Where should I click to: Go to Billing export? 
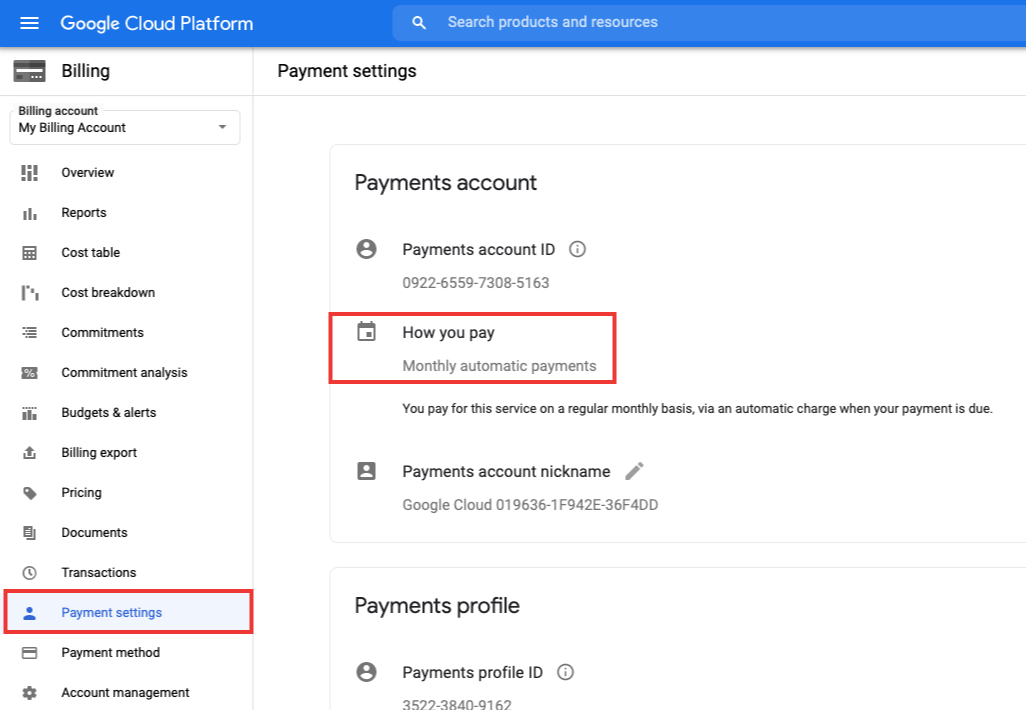(100, 453)
